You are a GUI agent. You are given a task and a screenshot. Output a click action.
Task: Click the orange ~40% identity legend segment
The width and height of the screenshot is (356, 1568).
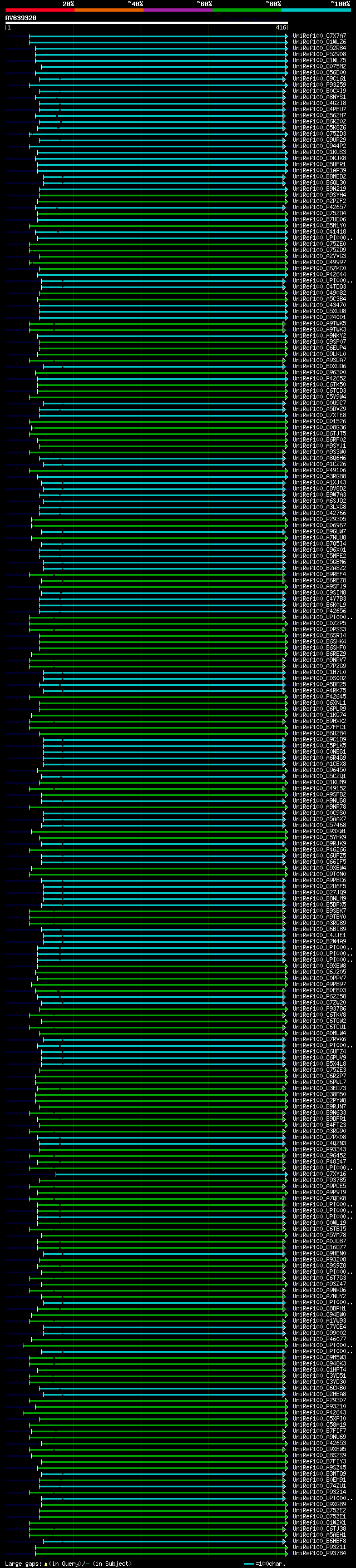(x=109, y=10)
